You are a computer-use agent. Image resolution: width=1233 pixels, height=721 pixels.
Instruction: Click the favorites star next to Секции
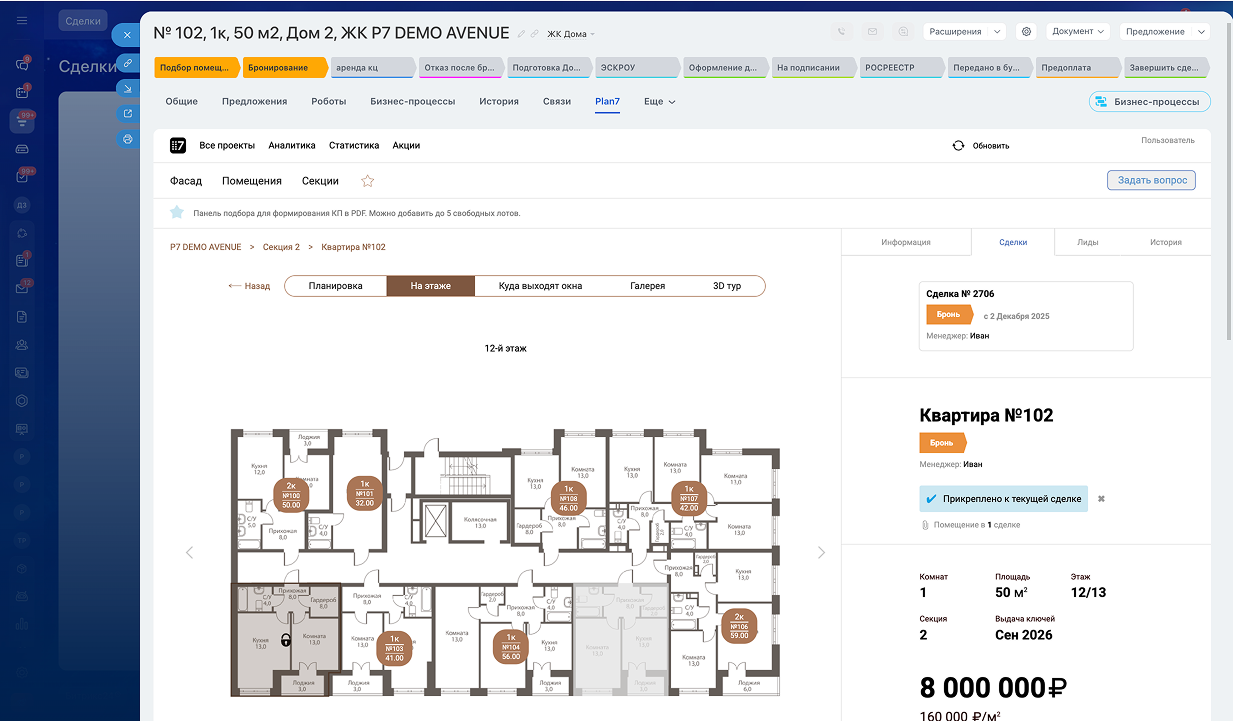point(367,181)
